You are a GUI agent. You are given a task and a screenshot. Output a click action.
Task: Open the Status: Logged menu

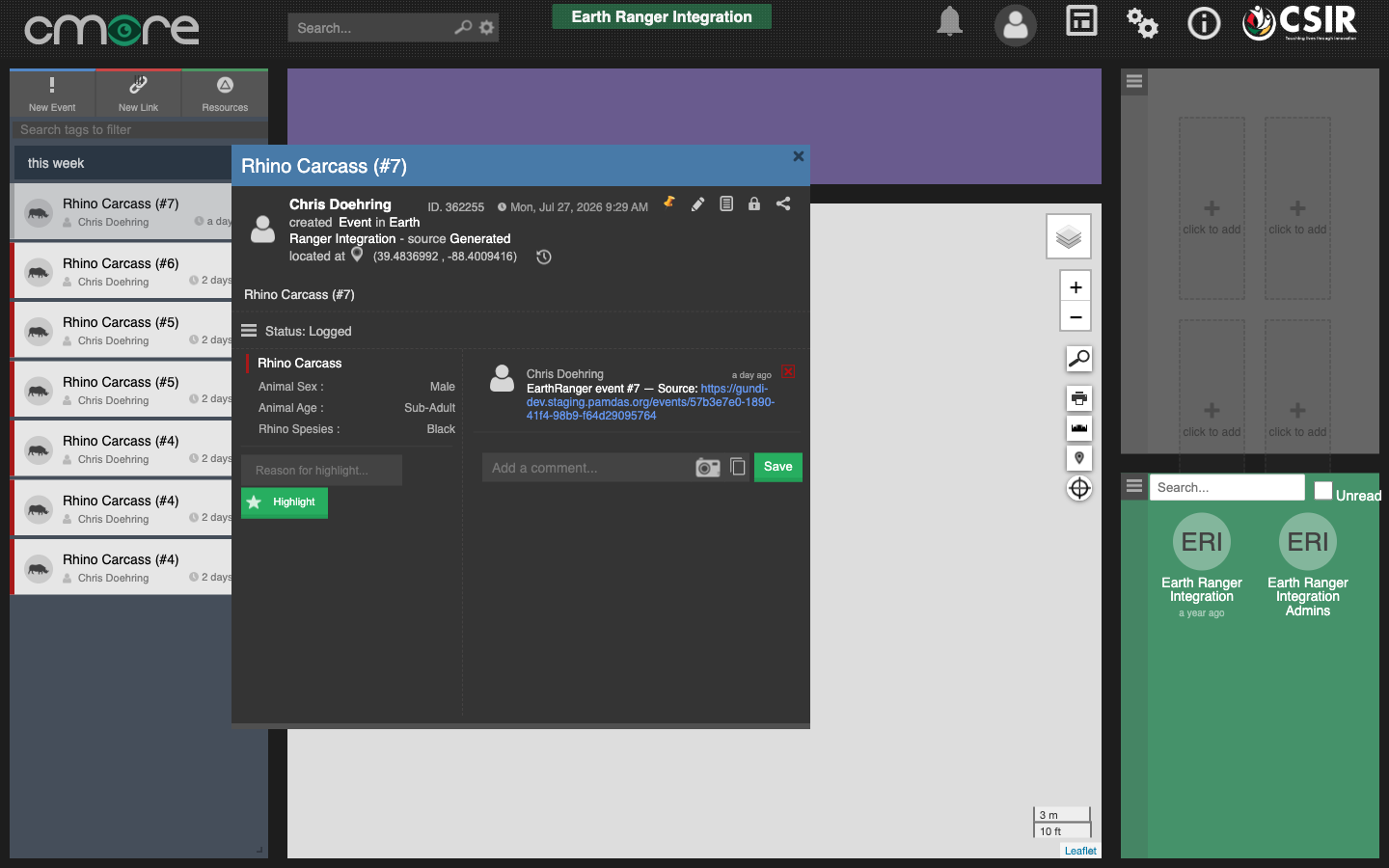click(x=249, y=331)
